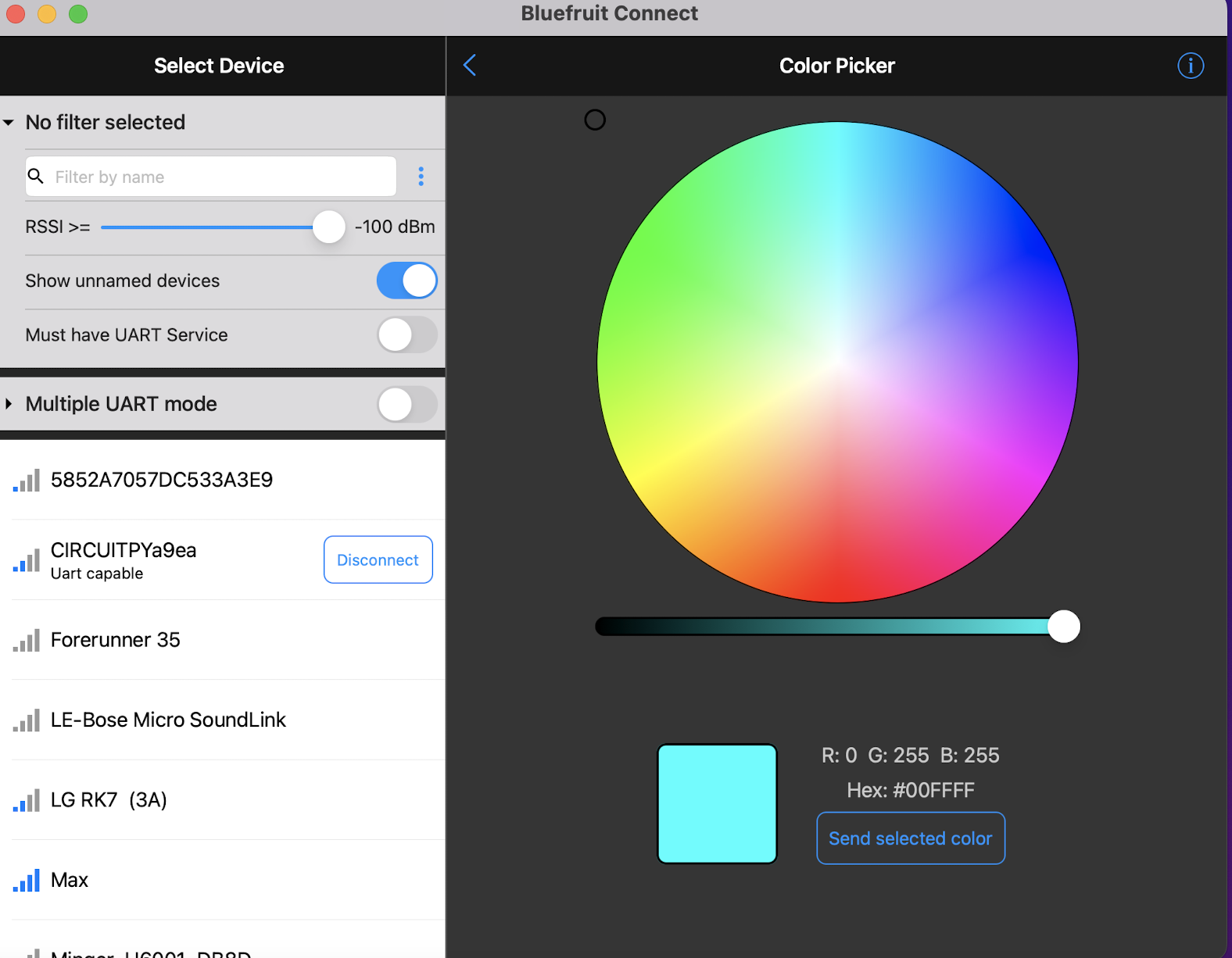
Task: Disconnect from CIRCUITPYa9ea device
Action: [378, 559]
